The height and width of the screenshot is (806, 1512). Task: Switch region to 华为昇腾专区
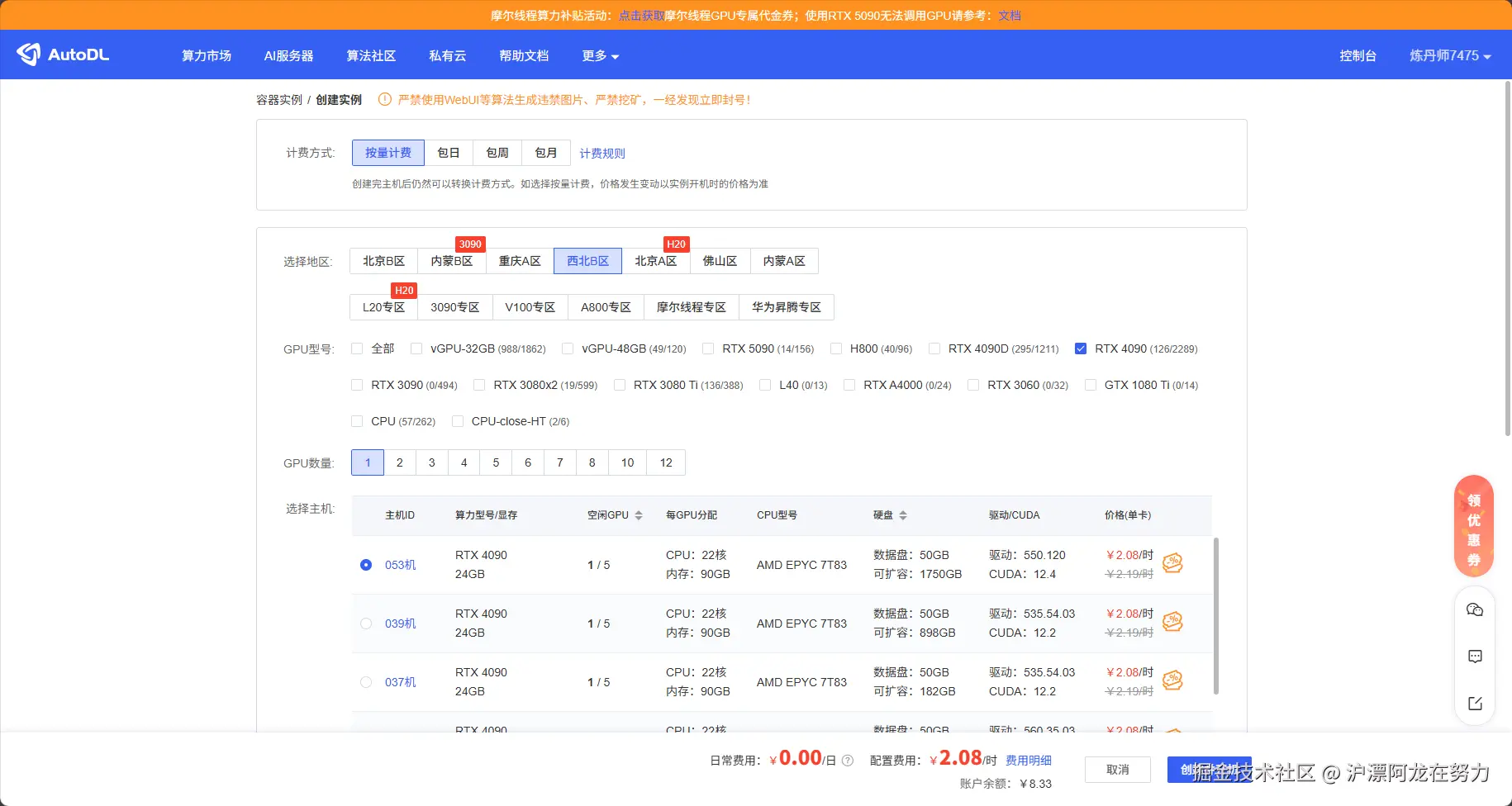[x=787, y=307]
